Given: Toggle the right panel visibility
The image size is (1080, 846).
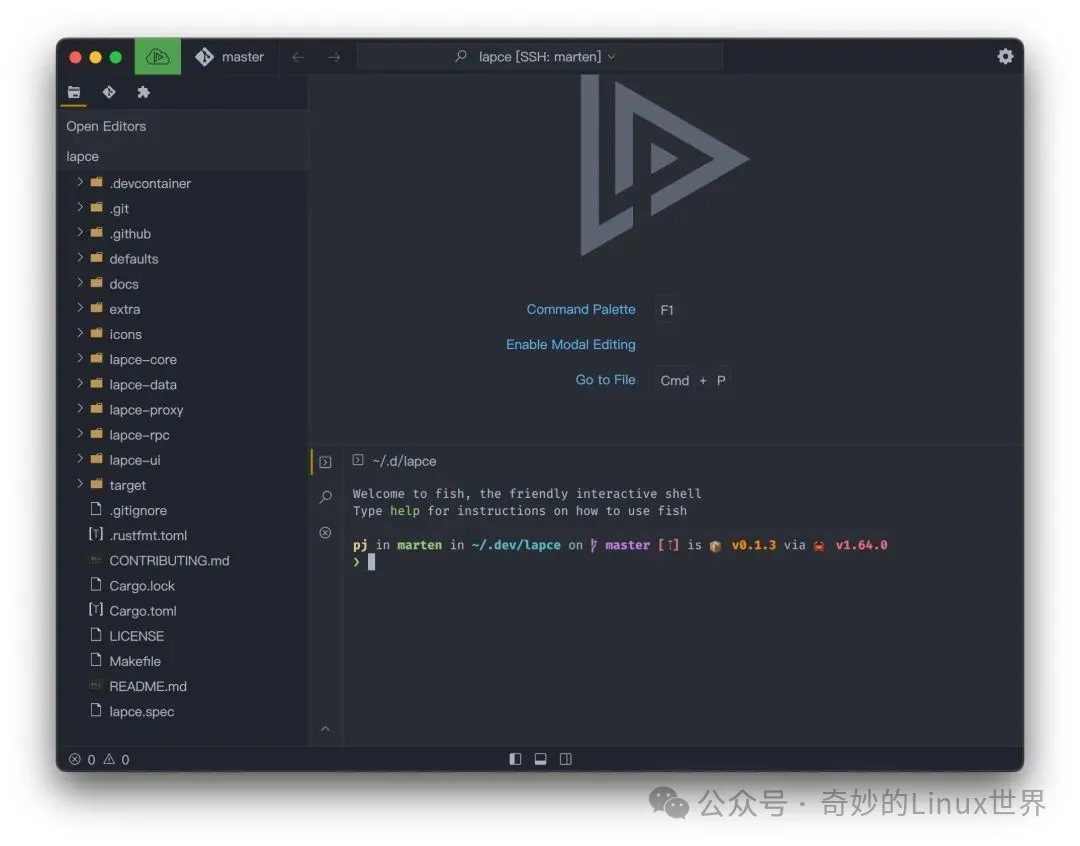Looking at the screenshot, I should [x=566, y=759].
